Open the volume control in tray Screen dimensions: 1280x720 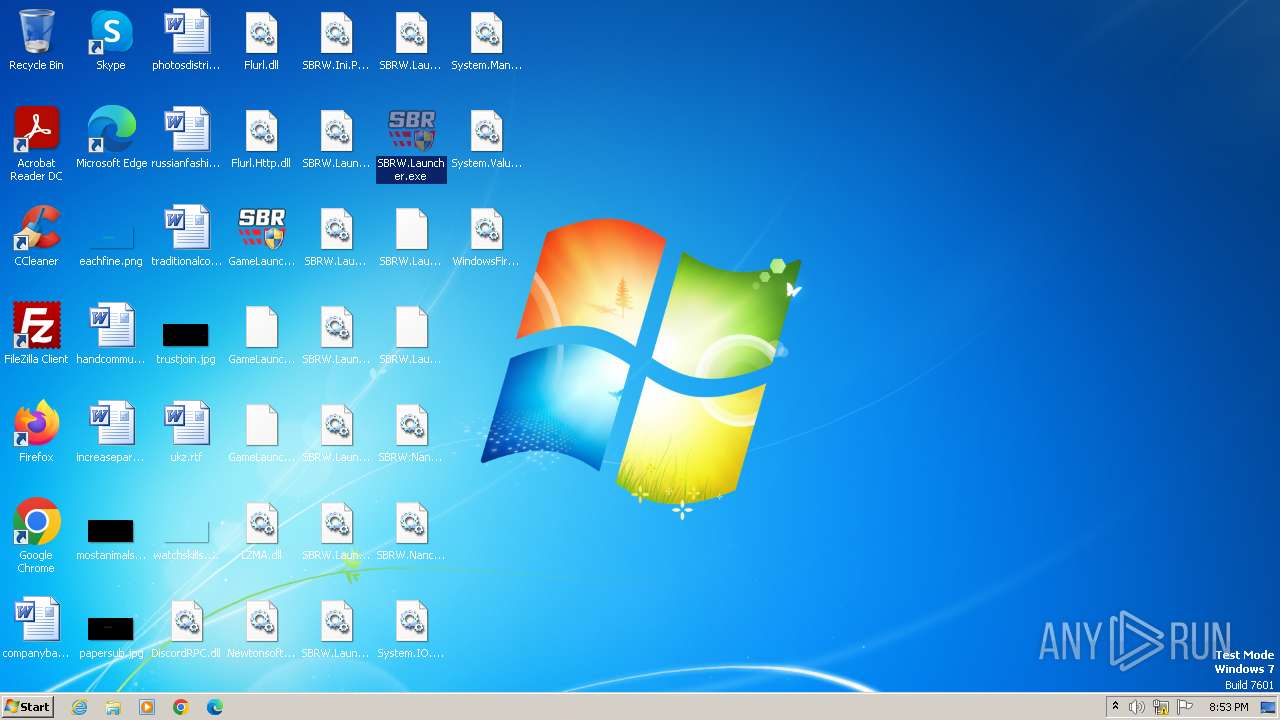pos(1137,707)
